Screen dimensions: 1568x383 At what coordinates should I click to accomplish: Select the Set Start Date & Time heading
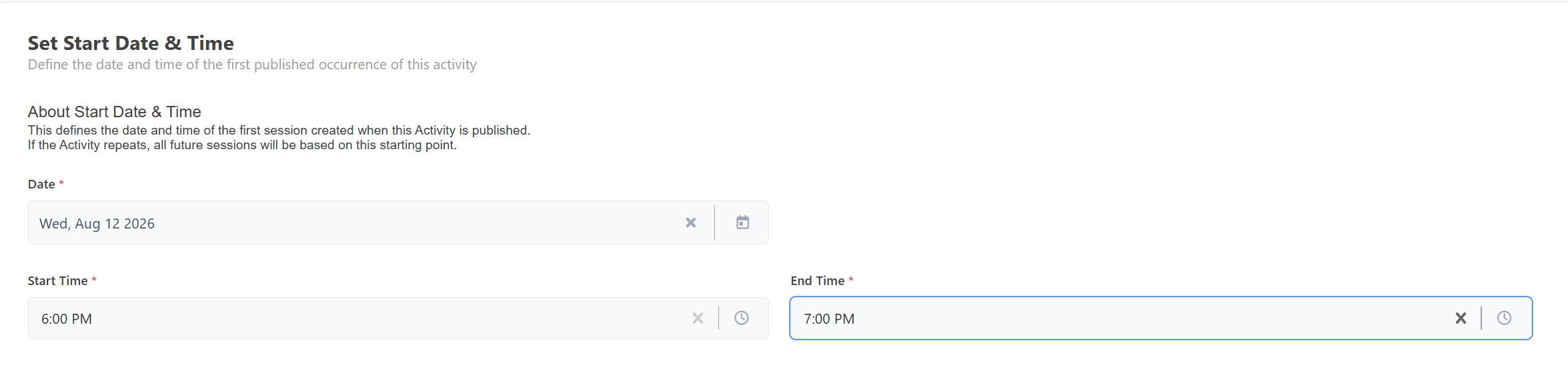coord(131,43)
